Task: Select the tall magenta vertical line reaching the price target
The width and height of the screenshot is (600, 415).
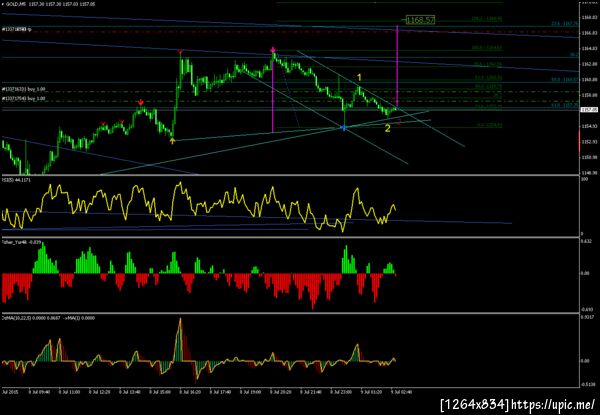Action: click(x=397, y=66)
